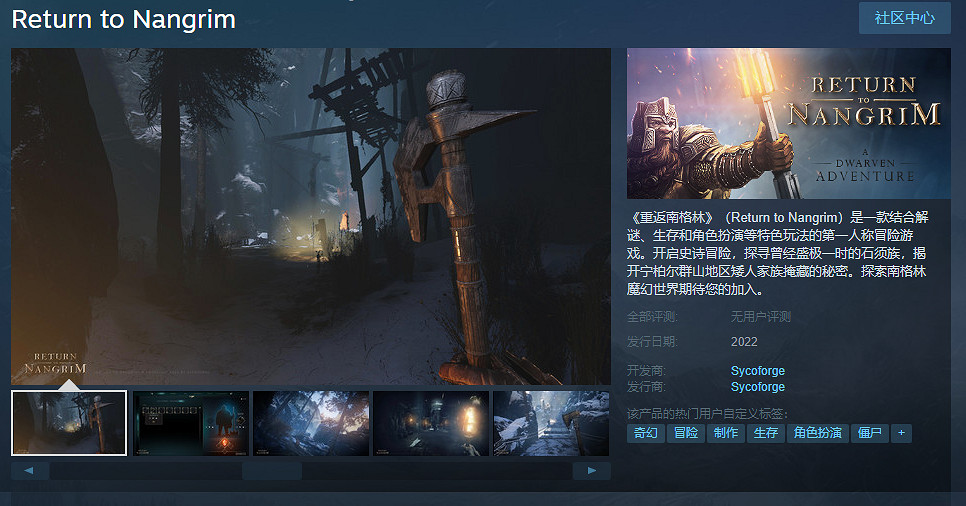Click the 角色扮演 tag
Screen dimensions: 966x506
818,433
